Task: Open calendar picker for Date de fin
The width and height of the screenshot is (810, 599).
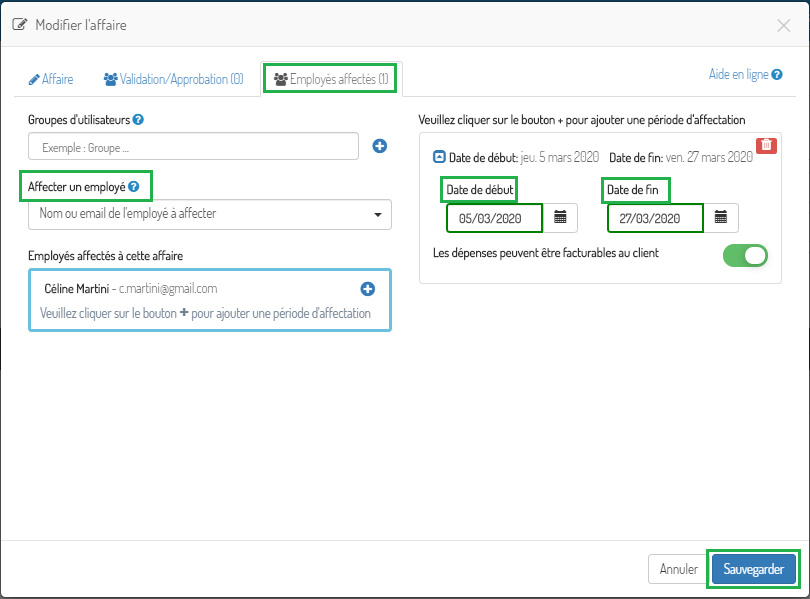Action: tap(721, 218)
